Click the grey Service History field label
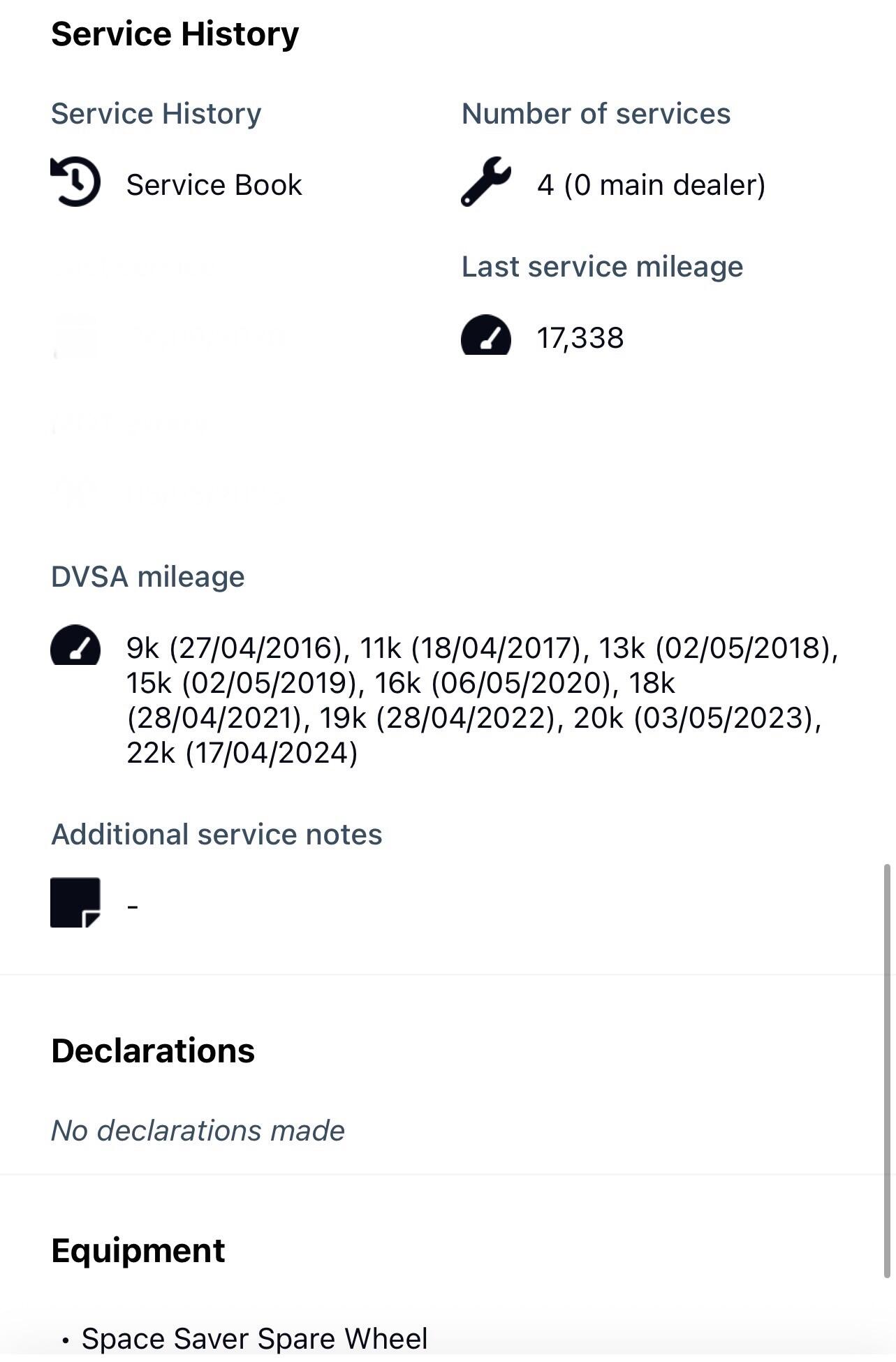 tap(156, 113)
